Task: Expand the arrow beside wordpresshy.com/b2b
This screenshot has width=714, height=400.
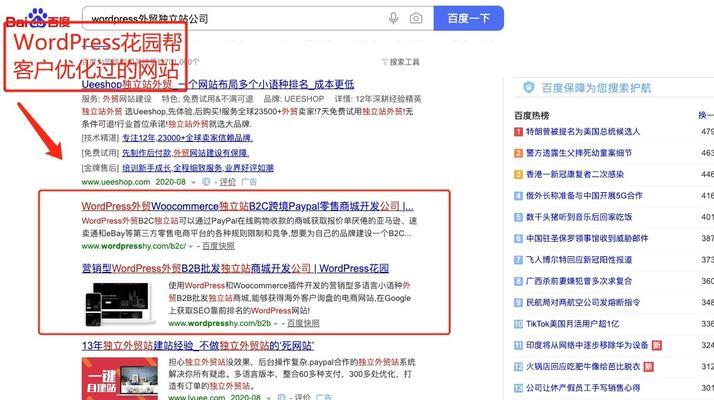Action: [276, 323]
